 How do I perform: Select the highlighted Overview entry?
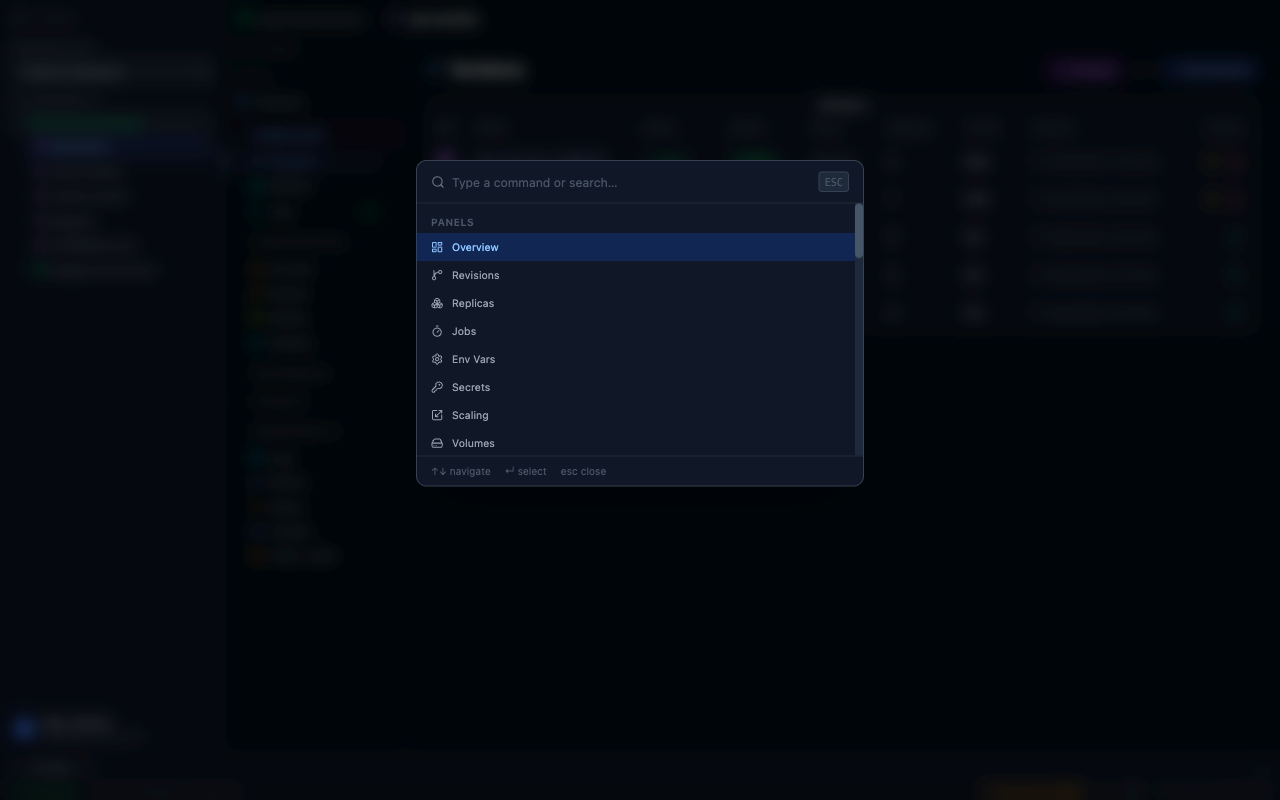coord(475,246)
